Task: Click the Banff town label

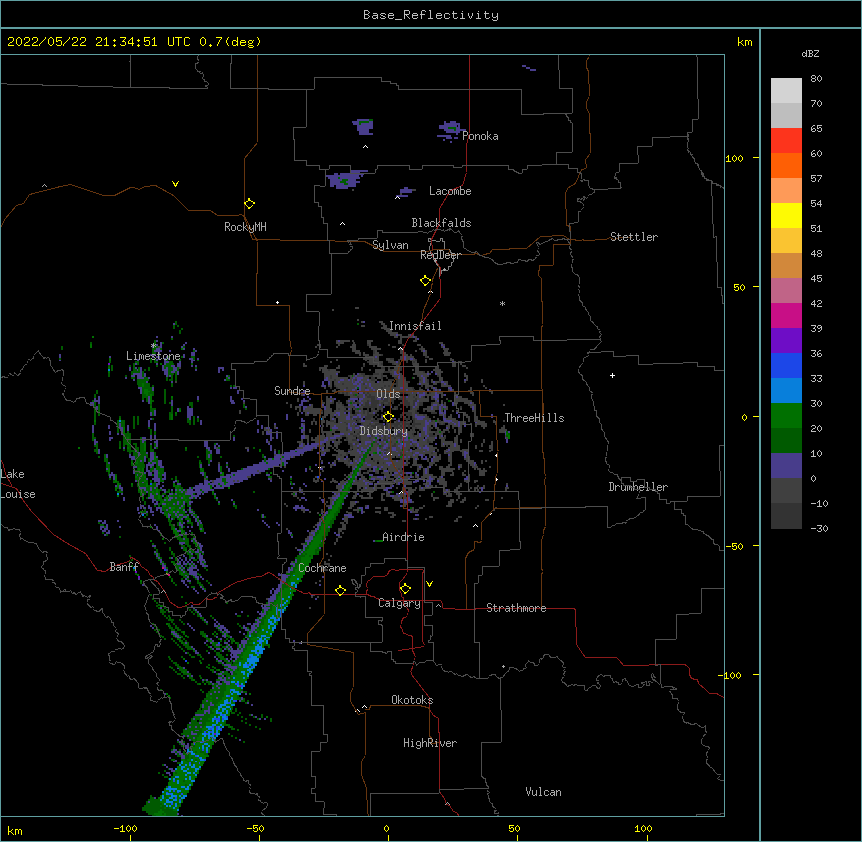Action: click(124, 567)
